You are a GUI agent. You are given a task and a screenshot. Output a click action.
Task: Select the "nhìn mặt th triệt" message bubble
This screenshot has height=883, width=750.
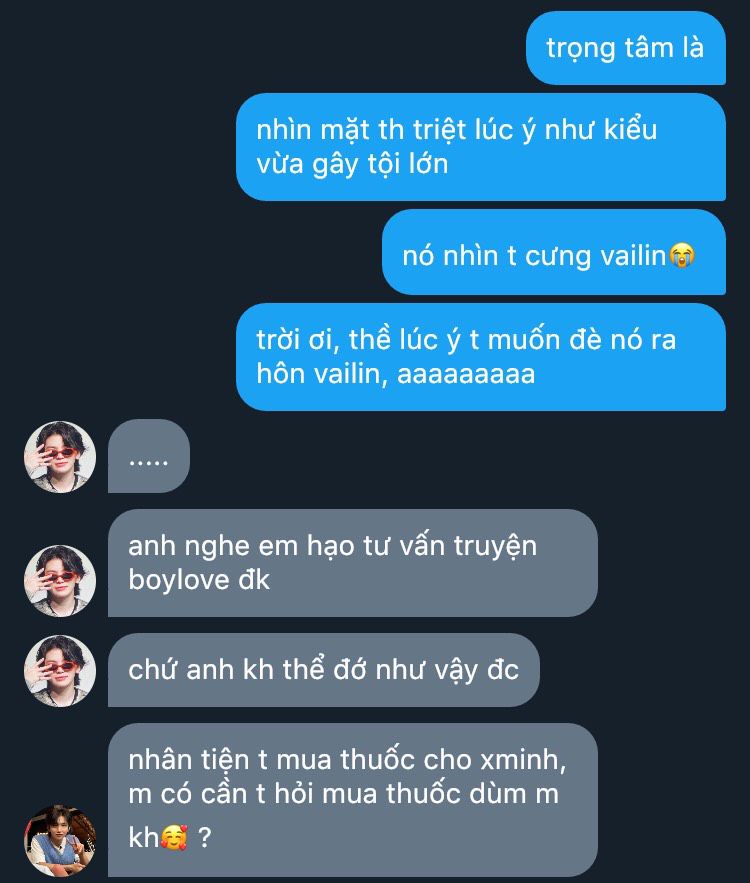[481, 147]
